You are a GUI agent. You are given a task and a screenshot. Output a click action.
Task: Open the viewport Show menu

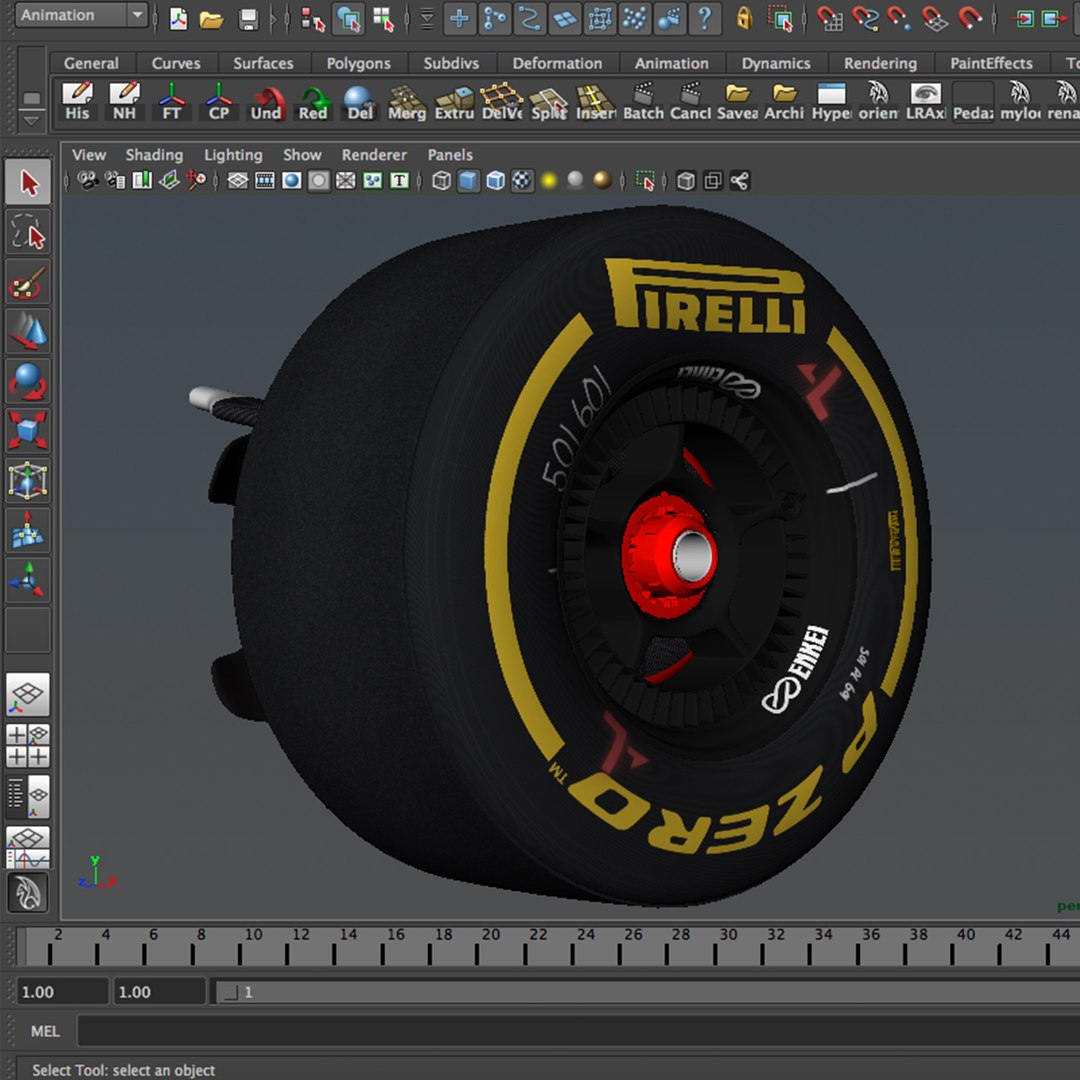(x=302, y=155)
